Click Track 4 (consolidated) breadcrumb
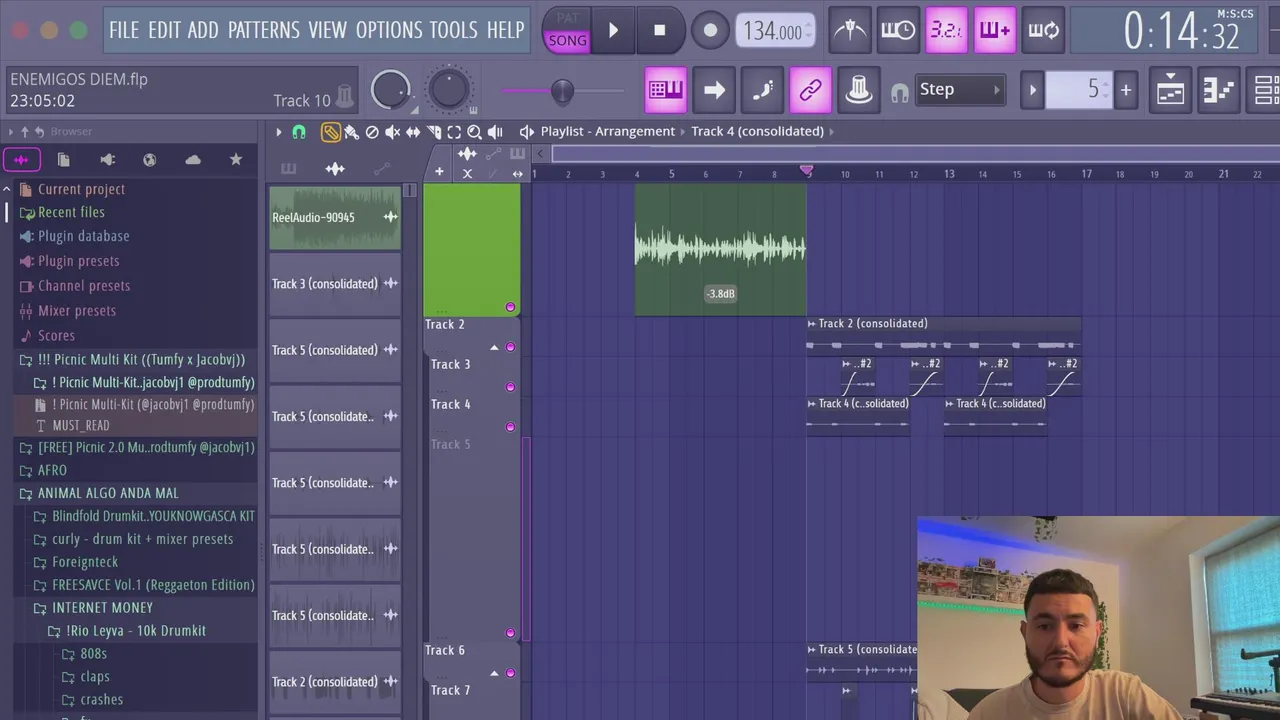 point(757,131)
